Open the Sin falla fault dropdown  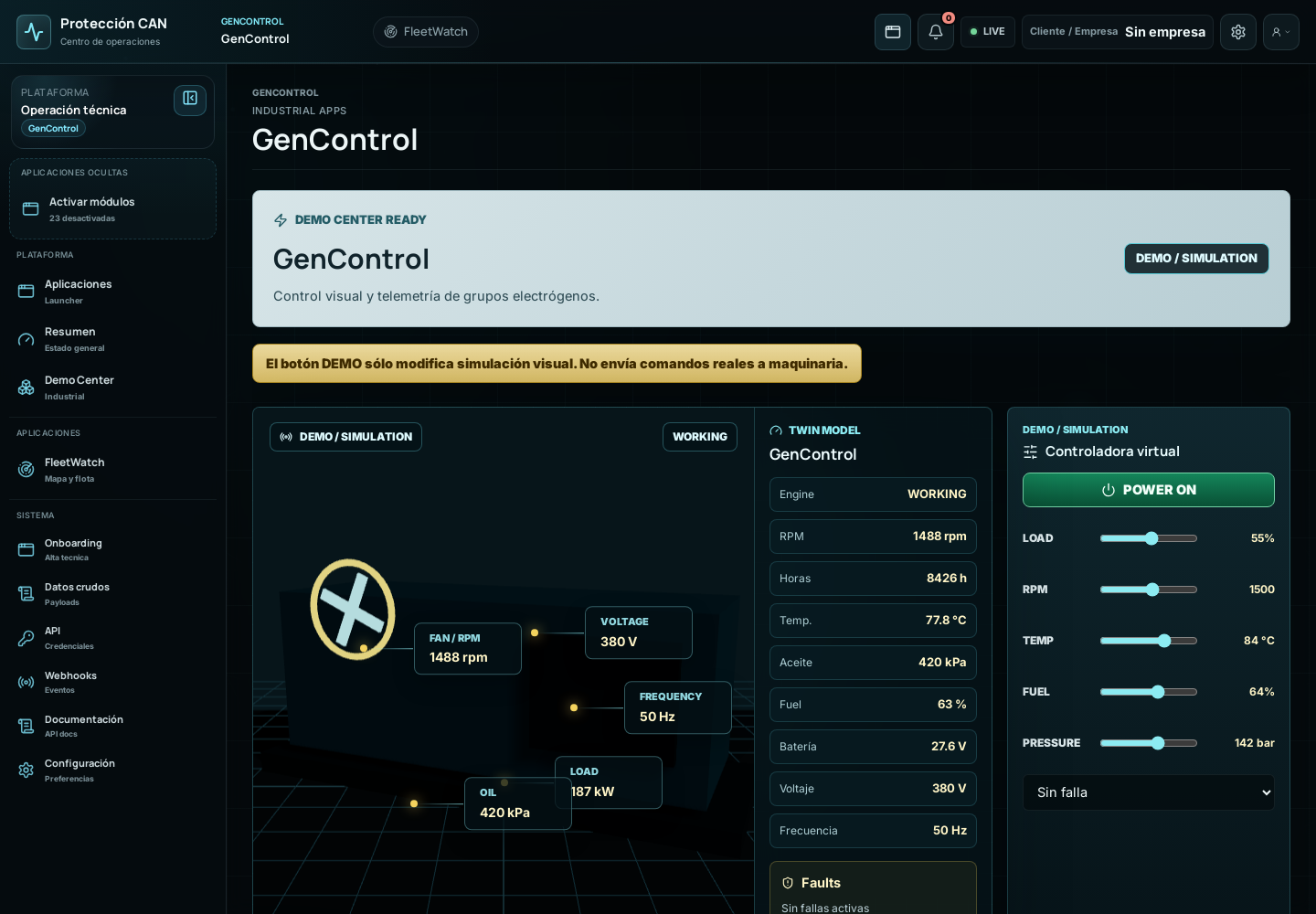(x=1149, y=792)
